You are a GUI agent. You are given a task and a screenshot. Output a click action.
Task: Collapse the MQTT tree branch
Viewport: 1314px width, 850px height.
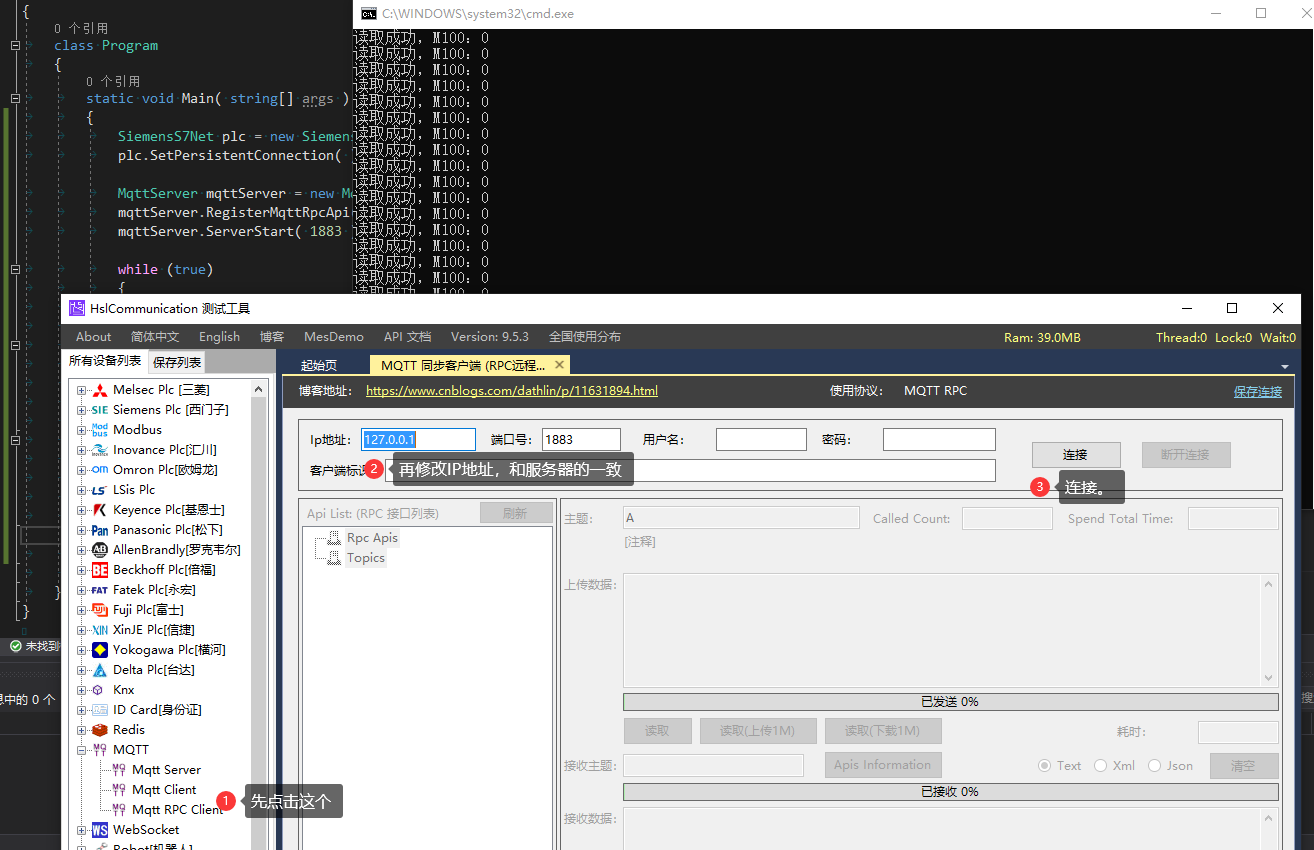[83, 749]
